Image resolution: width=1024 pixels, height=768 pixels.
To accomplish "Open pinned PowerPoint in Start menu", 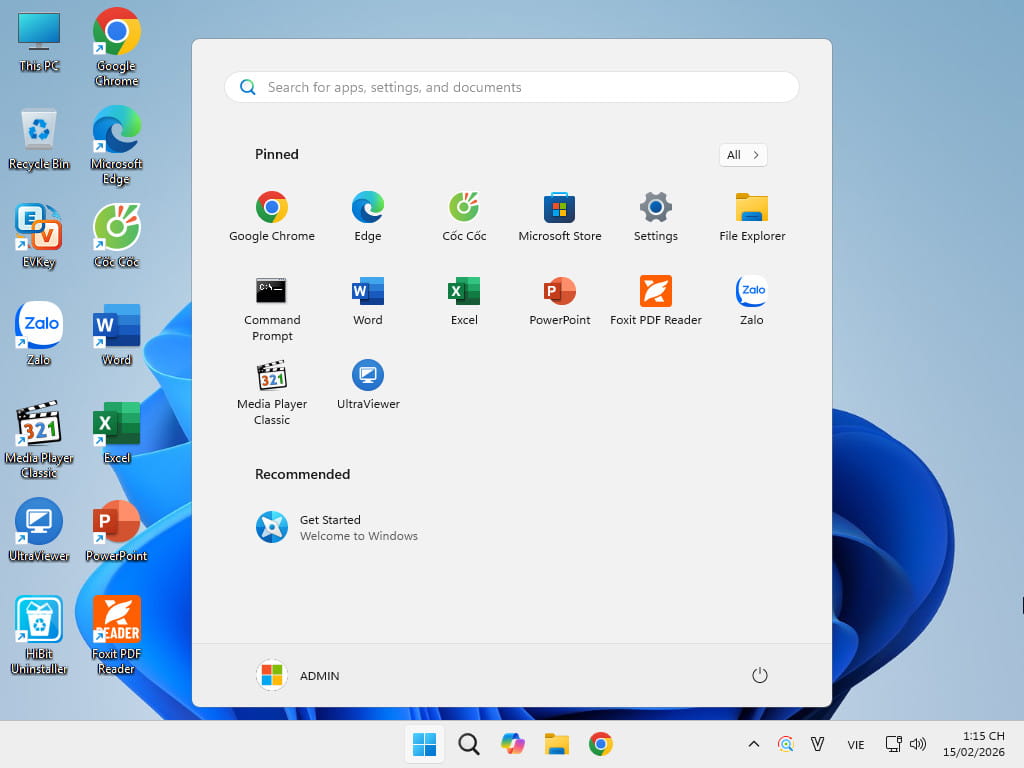I will [x=560, y=300].
